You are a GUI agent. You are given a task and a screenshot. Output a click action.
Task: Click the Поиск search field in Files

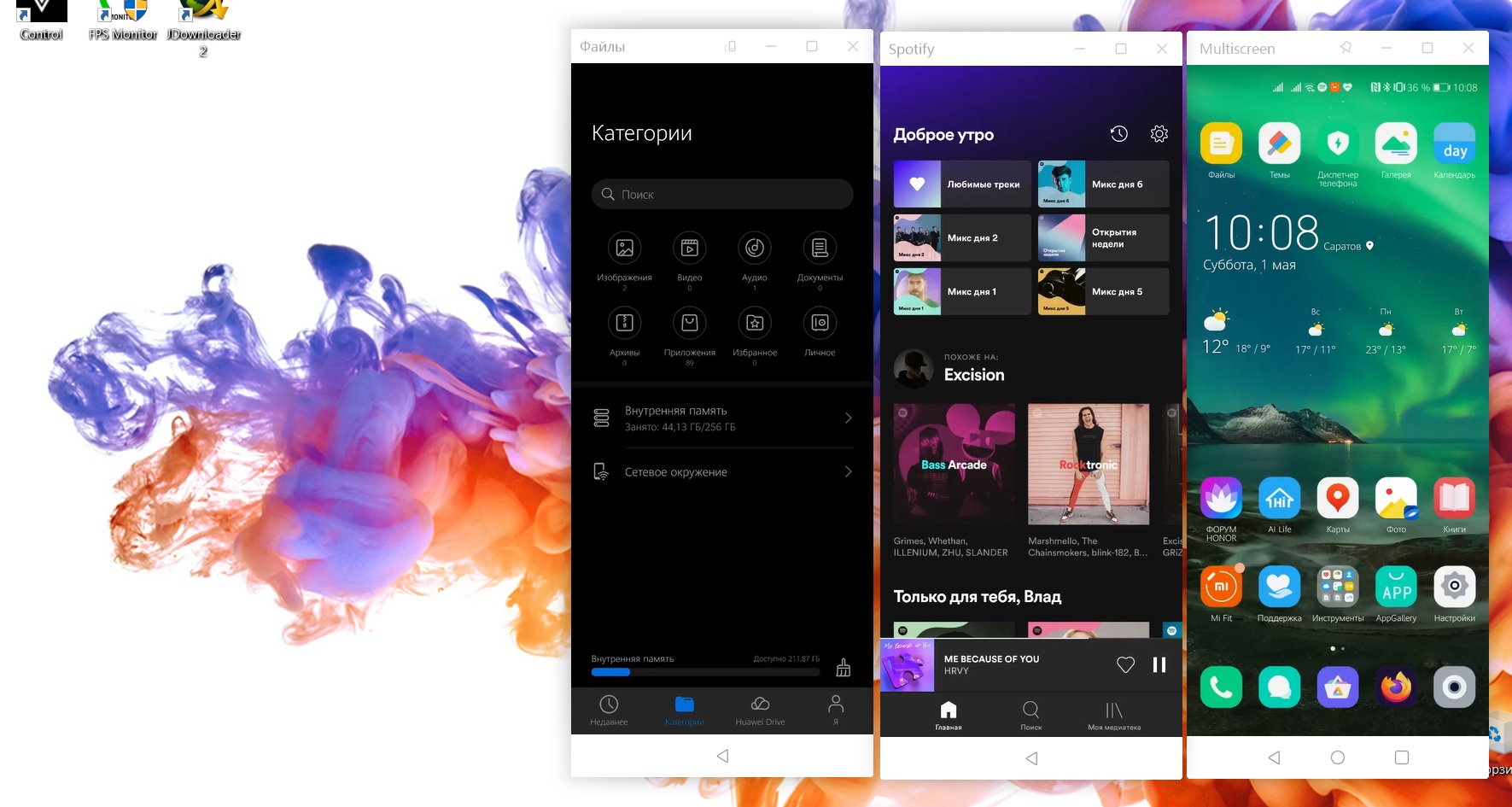click(x=722, y=194)
